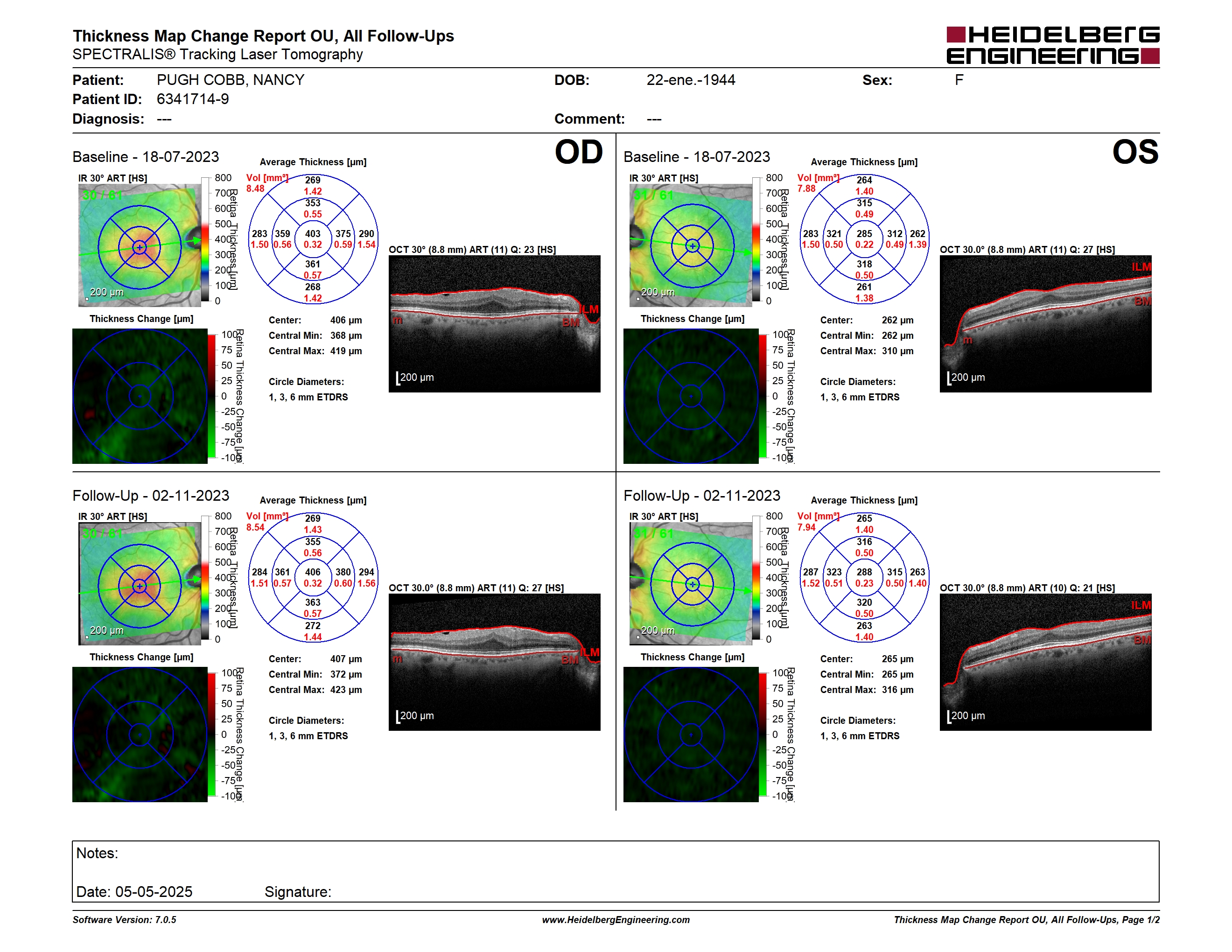
Task: Click the volume value 7.94
Action: click(x=807, y=527)
